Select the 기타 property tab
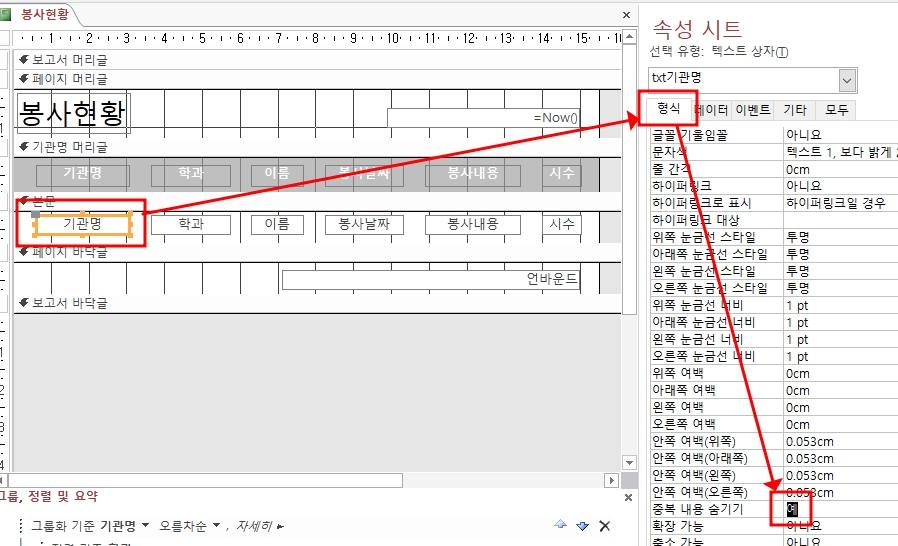 point(794,110)
